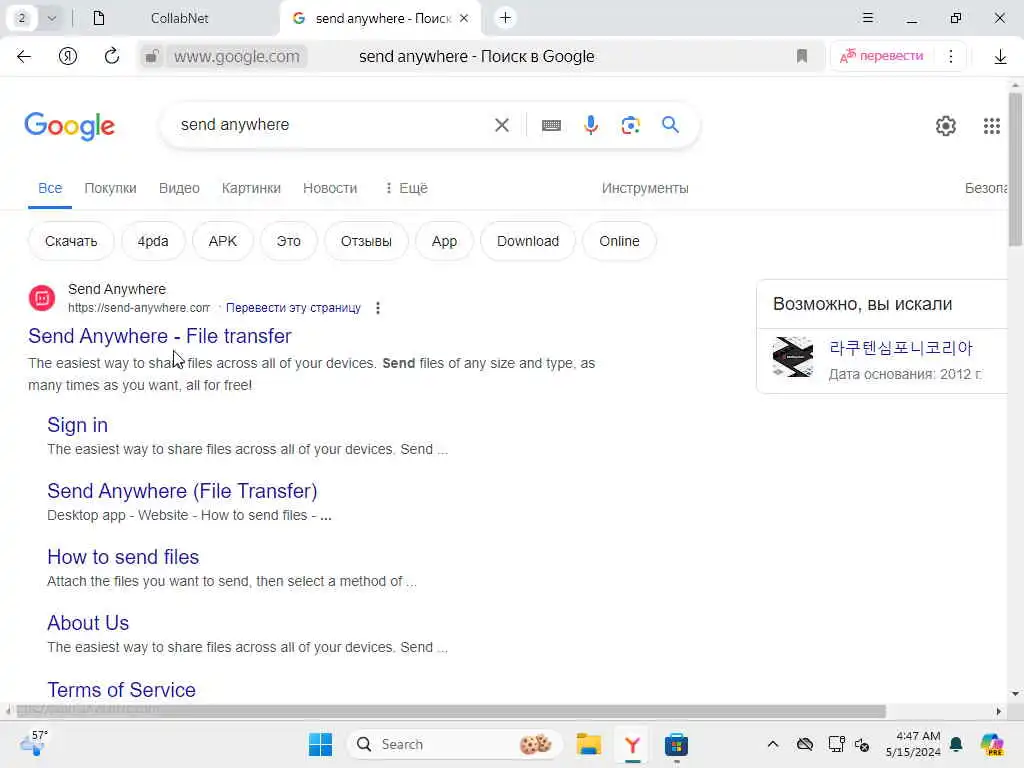The height and width of the screenshot is (768, 1024).
Task: Open Send Anywhere (File Transfer) sitelink
Action: click(182, 490)
